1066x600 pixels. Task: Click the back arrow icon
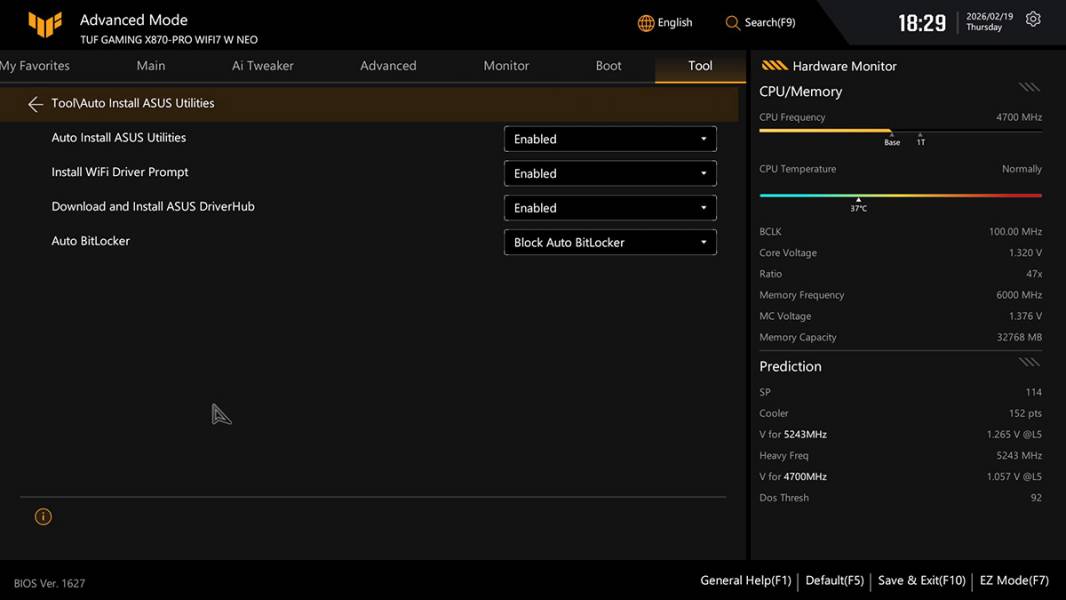[x=35, y=104]
